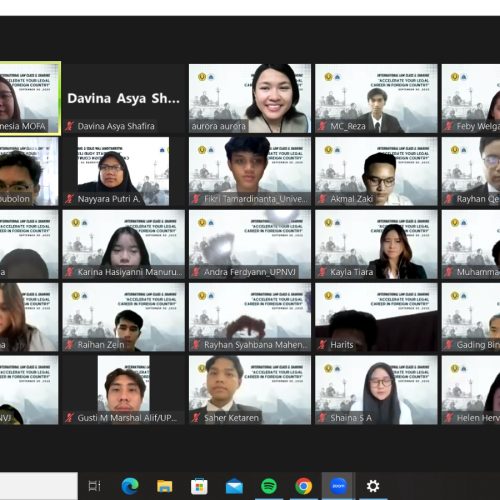Click the name label 'Akmal Zaki'

tap(352, 199)
